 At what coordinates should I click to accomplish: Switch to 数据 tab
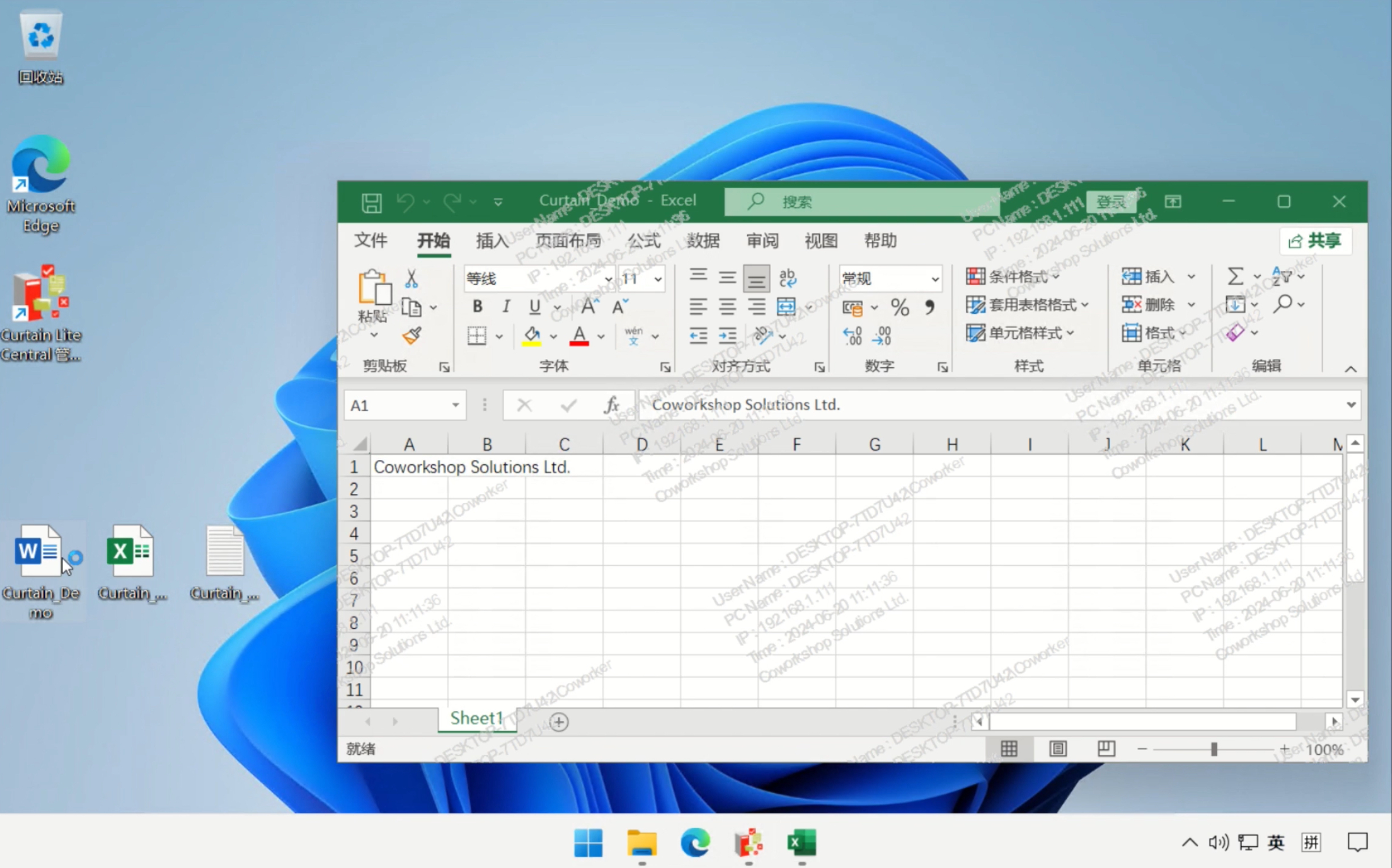pyautogui.click(x=703, y=241)
